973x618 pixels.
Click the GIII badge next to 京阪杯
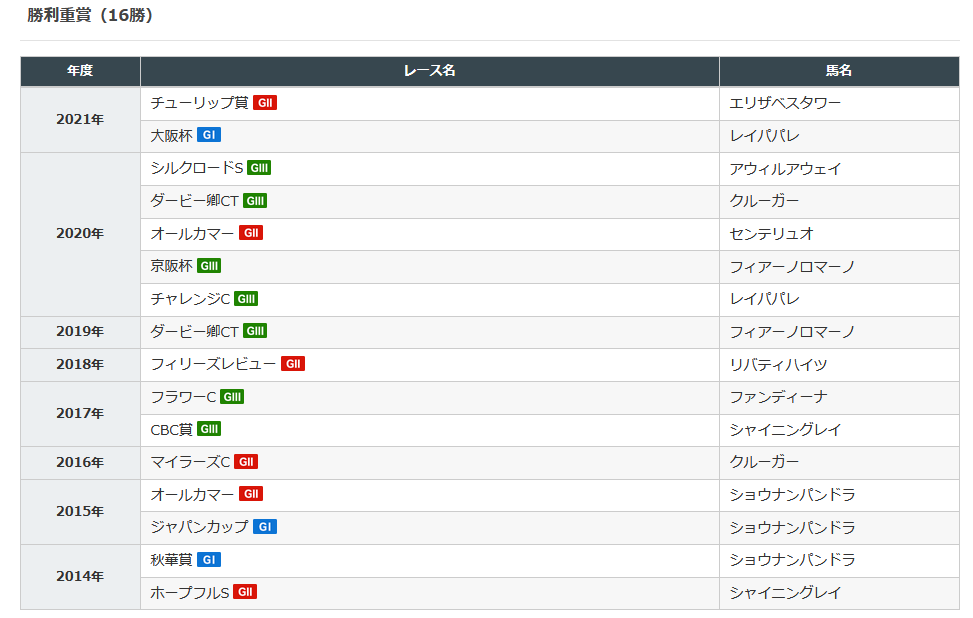pos(209,266)
